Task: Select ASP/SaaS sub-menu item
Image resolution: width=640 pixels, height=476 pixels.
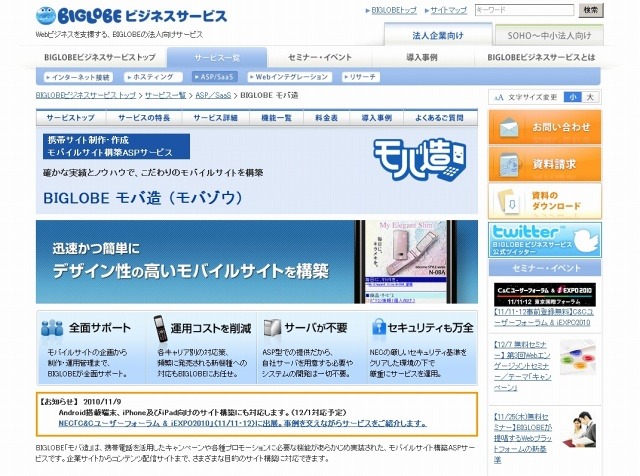Action: pos(214,77)
